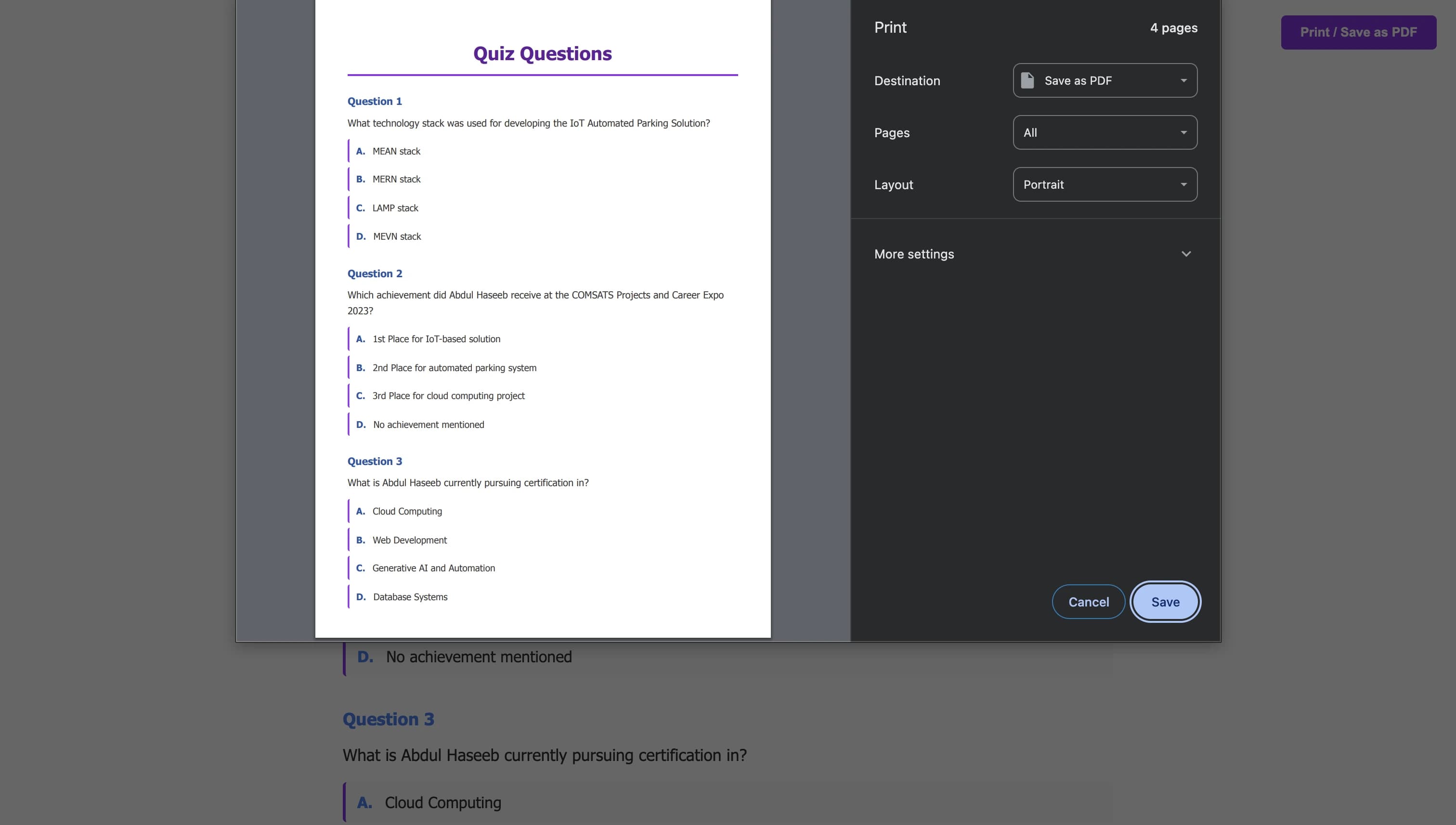Click Question 3 heading in preview
The height and width of the screenshot is (825, 1456).
pyautogui.click(x=375, y=461)
